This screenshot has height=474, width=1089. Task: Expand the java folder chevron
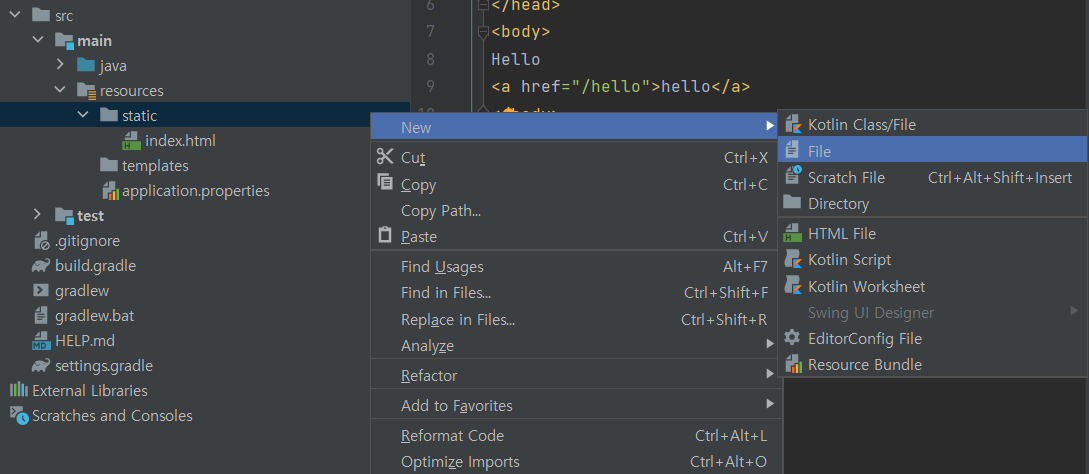point(61,65)
